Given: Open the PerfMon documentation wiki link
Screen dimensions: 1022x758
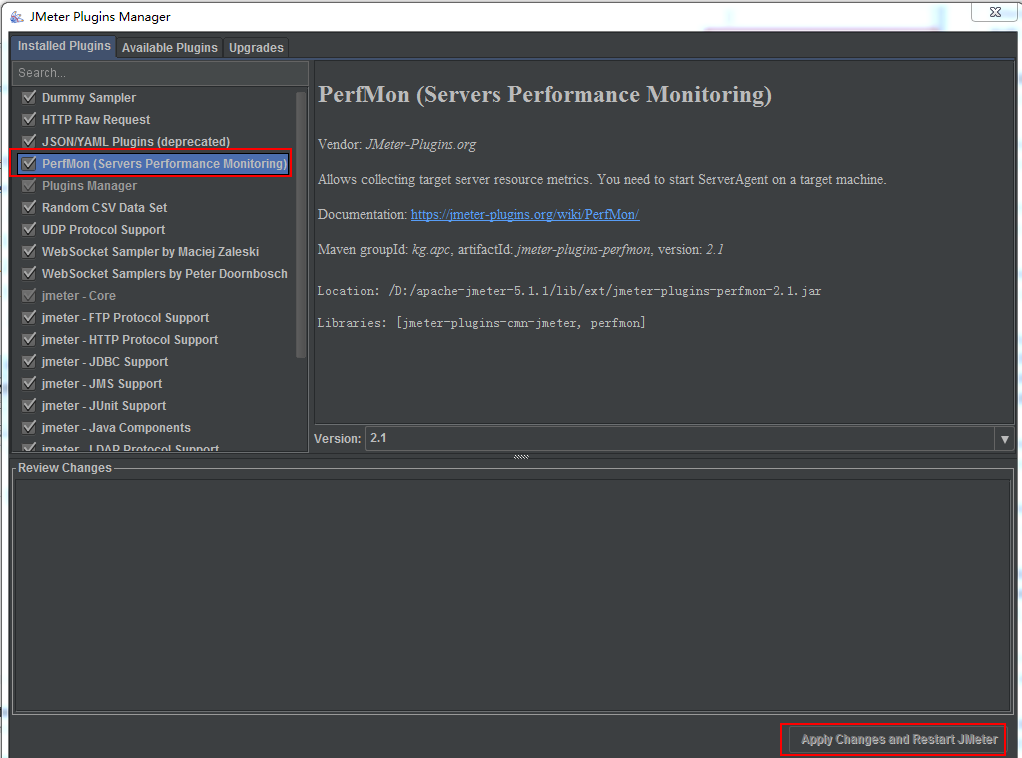Looking at the screenshot, I should pyautogui.click(x=525, y=214).
